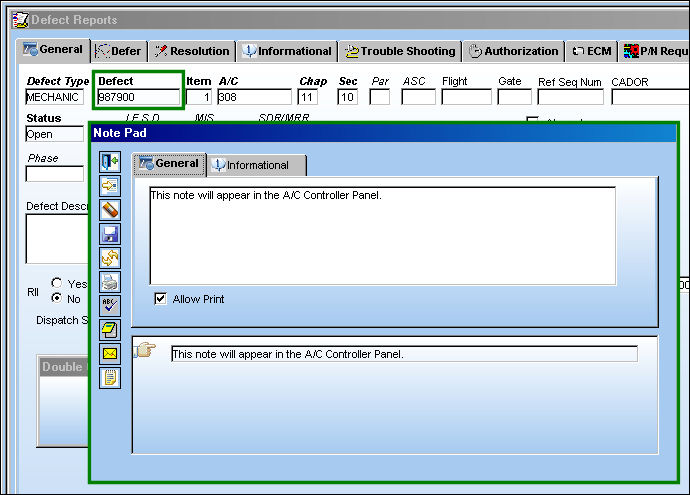Screen dimensions: 690x495
Task: Select the General tab in Note Pad
Action: click(x=169, y=164)
